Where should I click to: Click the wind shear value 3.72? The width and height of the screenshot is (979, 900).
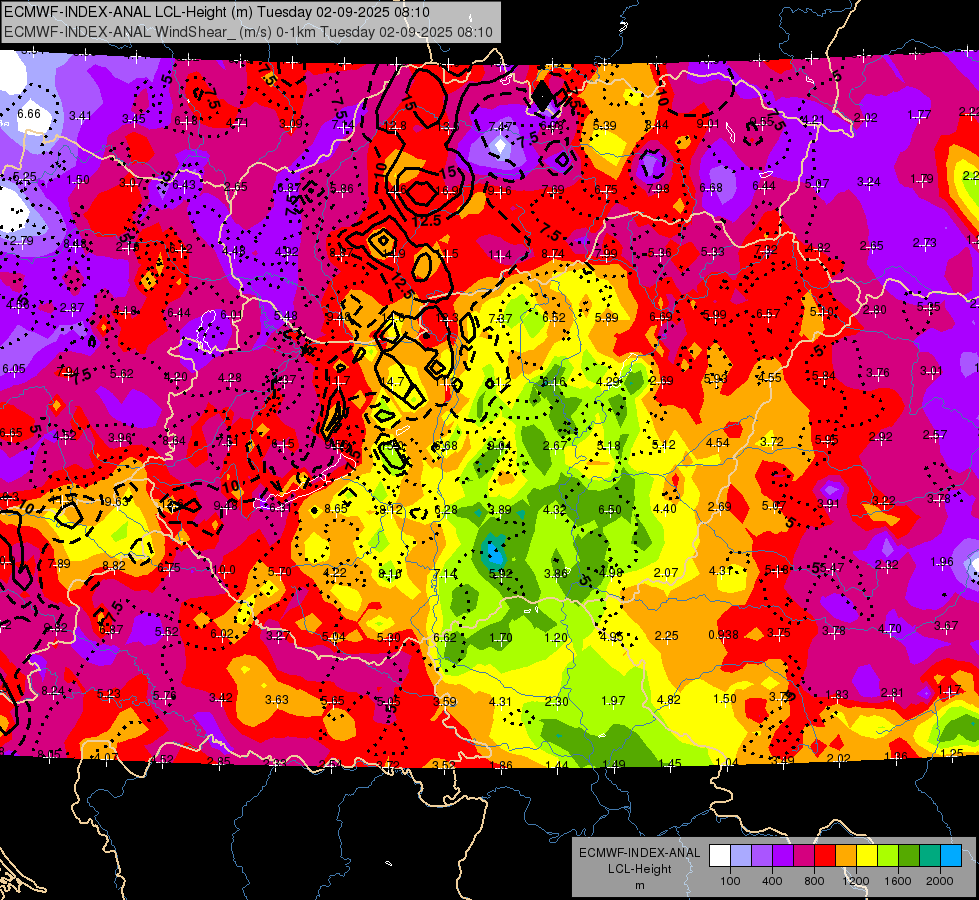pyautogui.click(x=772, y=442)
